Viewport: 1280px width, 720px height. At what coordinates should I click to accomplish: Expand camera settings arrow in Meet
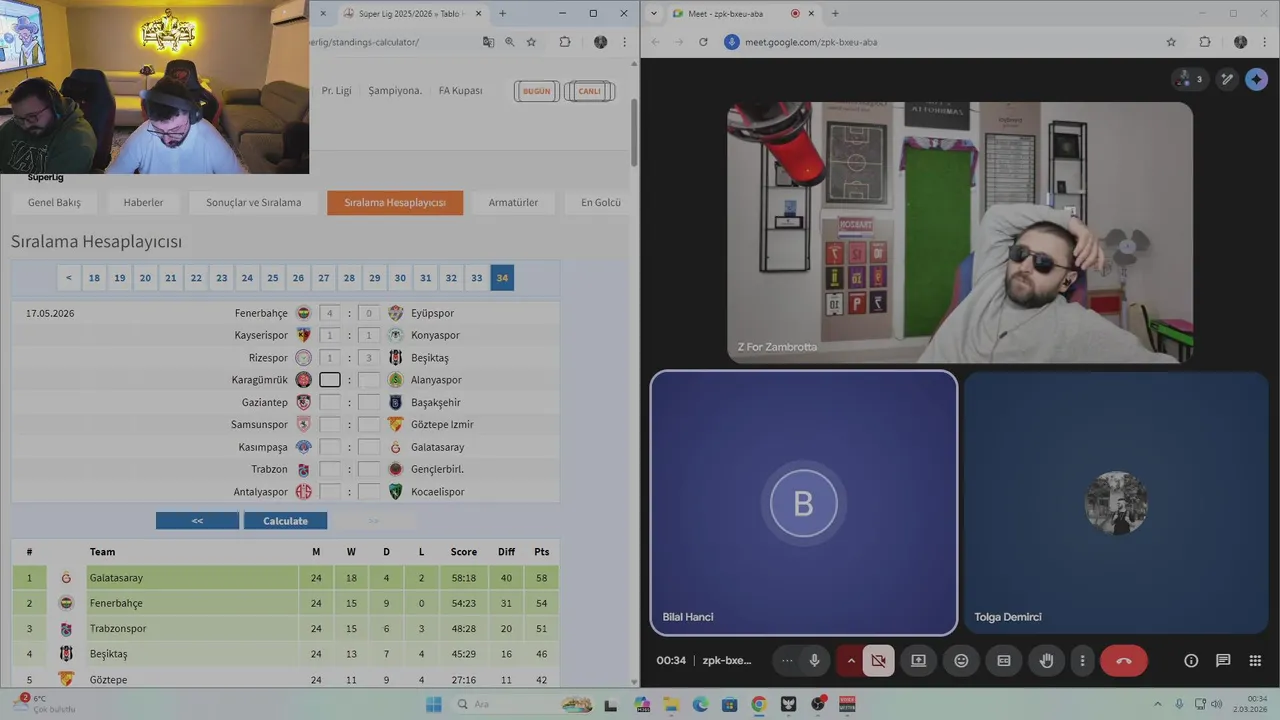(851, 660)
